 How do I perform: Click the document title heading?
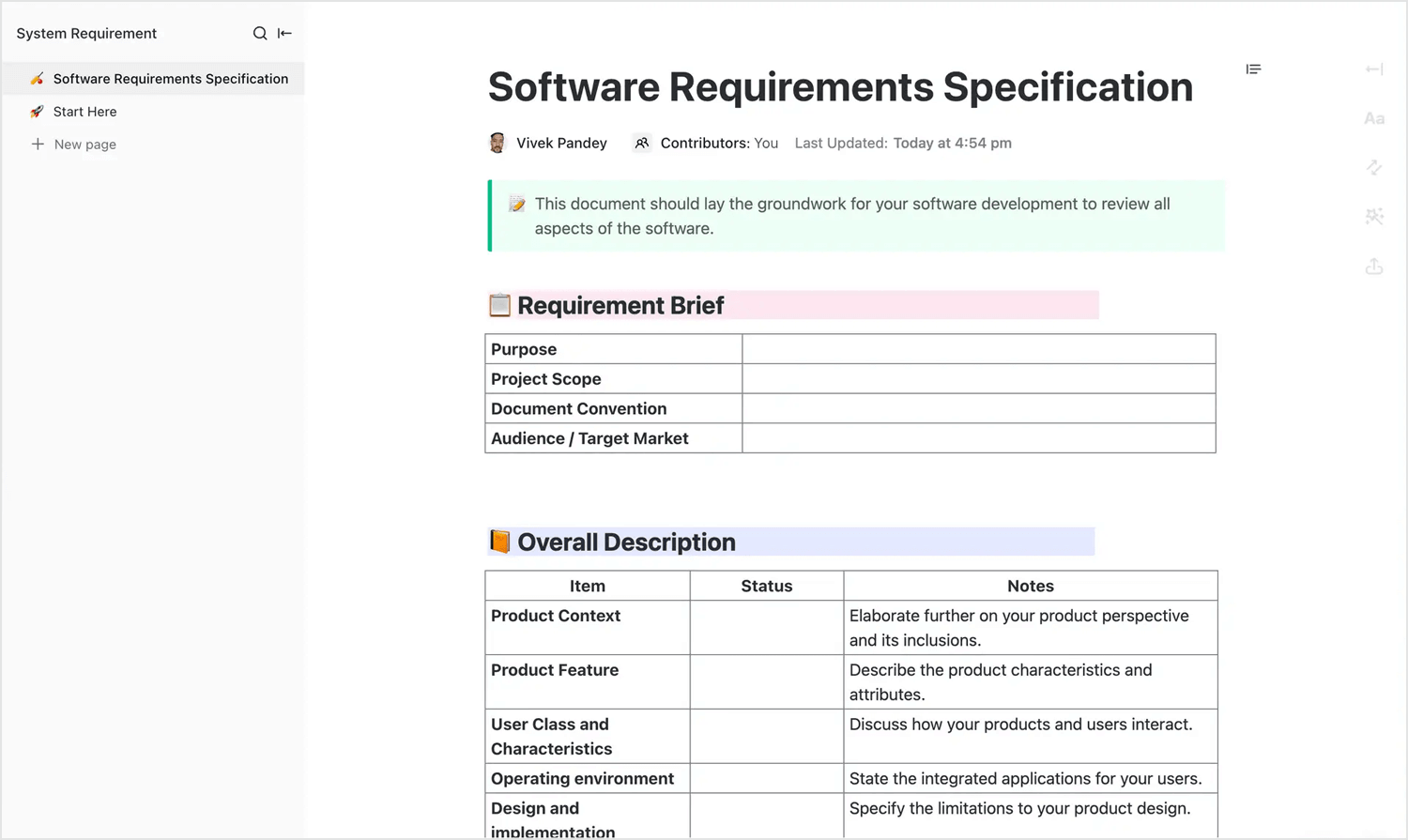840,87
